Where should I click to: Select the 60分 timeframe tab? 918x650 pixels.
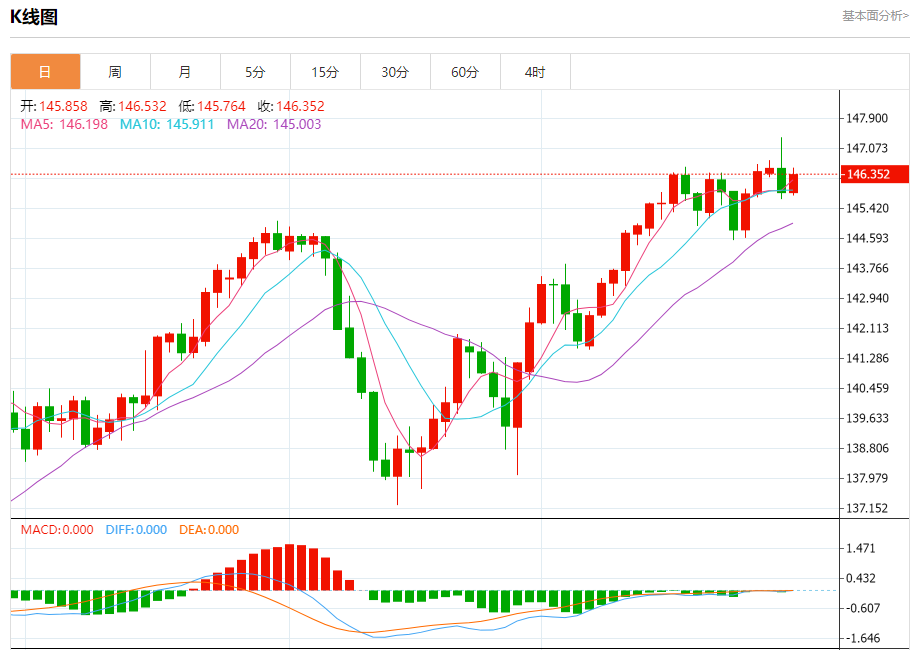(465, 72)
